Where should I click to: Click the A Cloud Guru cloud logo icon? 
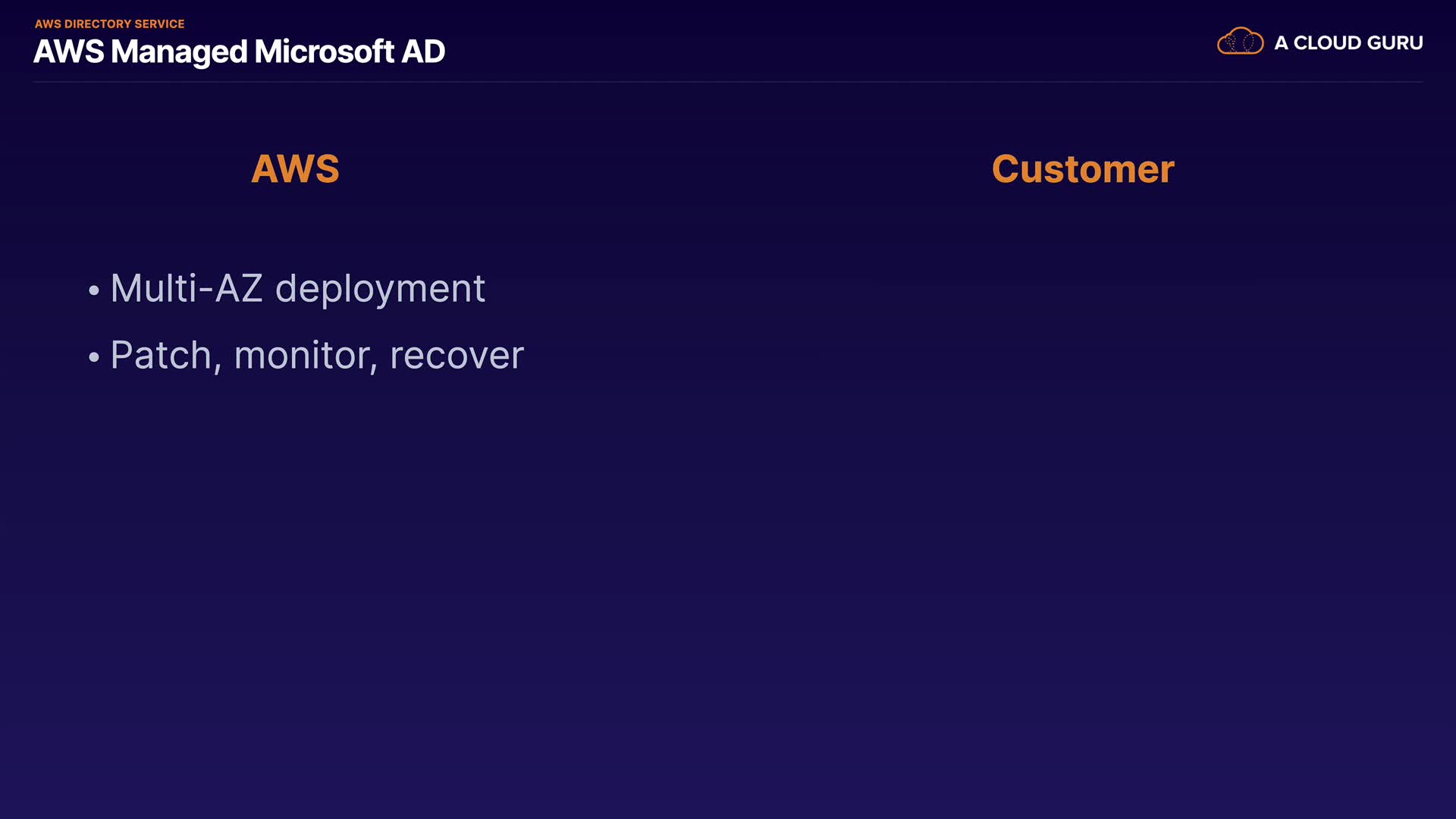[x=1240, y=42]
